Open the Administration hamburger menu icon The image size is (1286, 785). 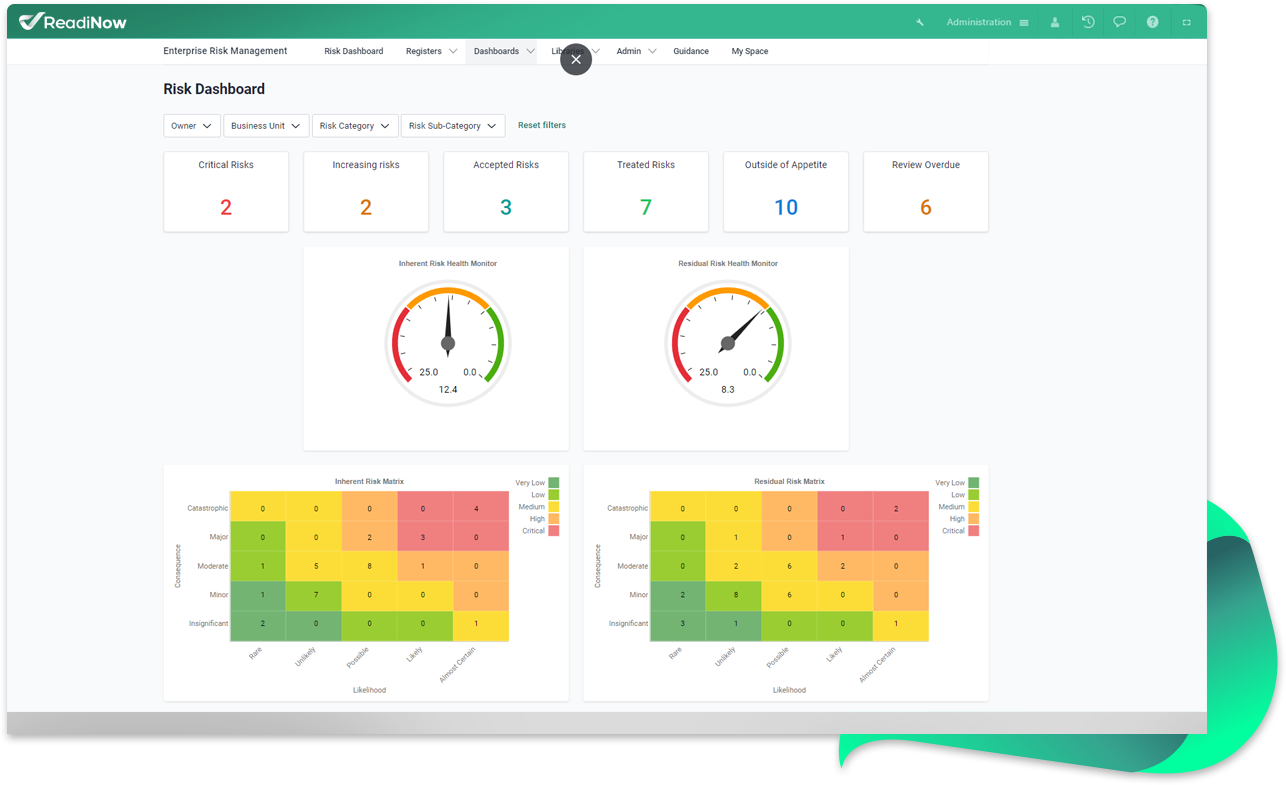point(1024,23)
